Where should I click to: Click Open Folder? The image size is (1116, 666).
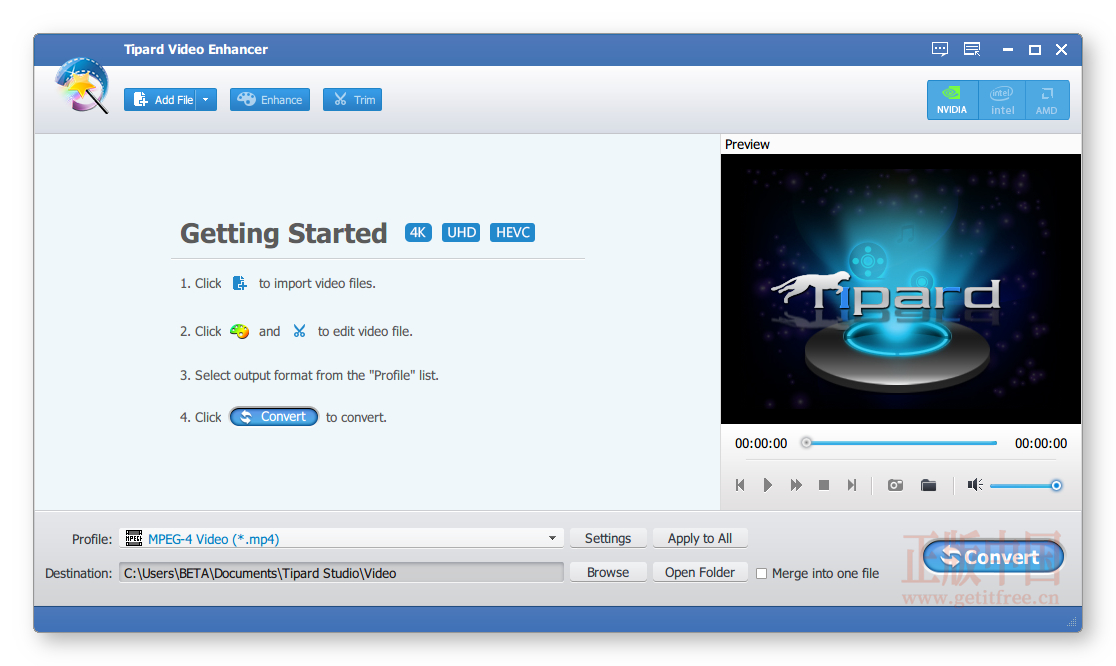(700, 572)
